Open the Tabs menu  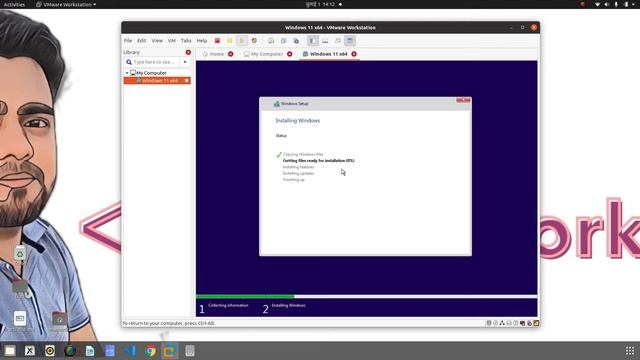click(x=186, y=41)
